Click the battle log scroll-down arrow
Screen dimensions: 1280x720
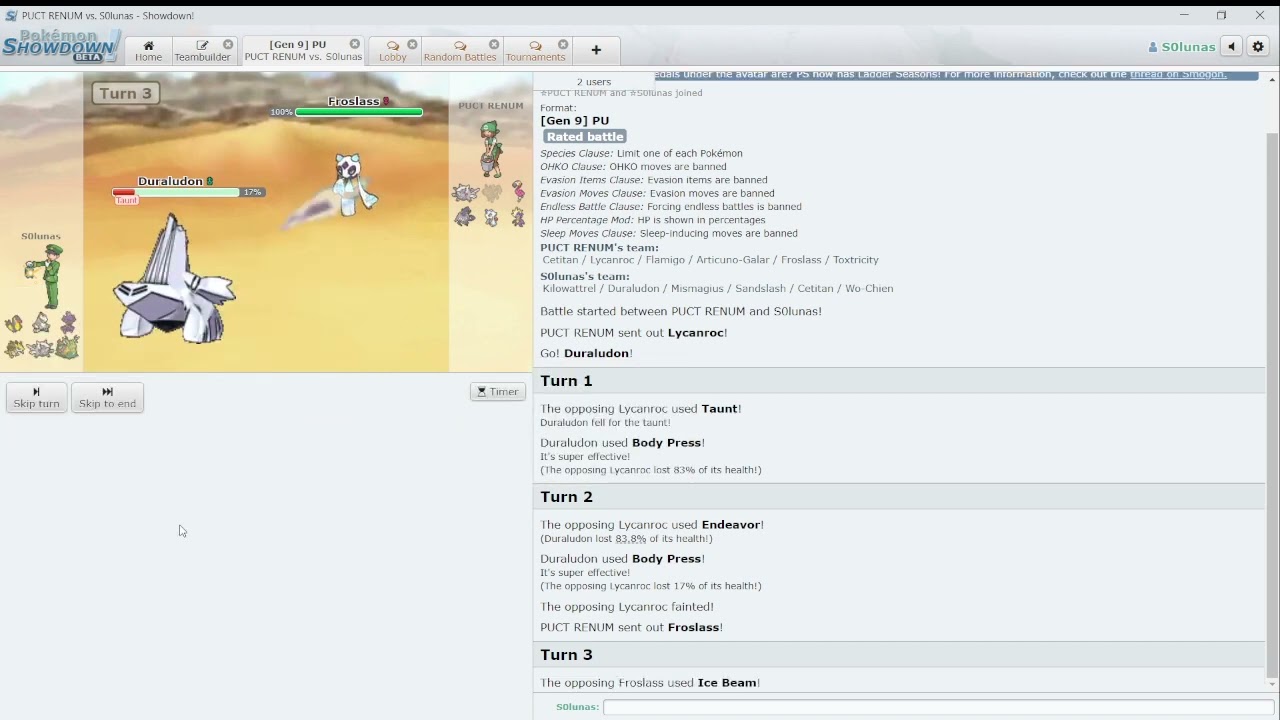(x=1272, y=684)
